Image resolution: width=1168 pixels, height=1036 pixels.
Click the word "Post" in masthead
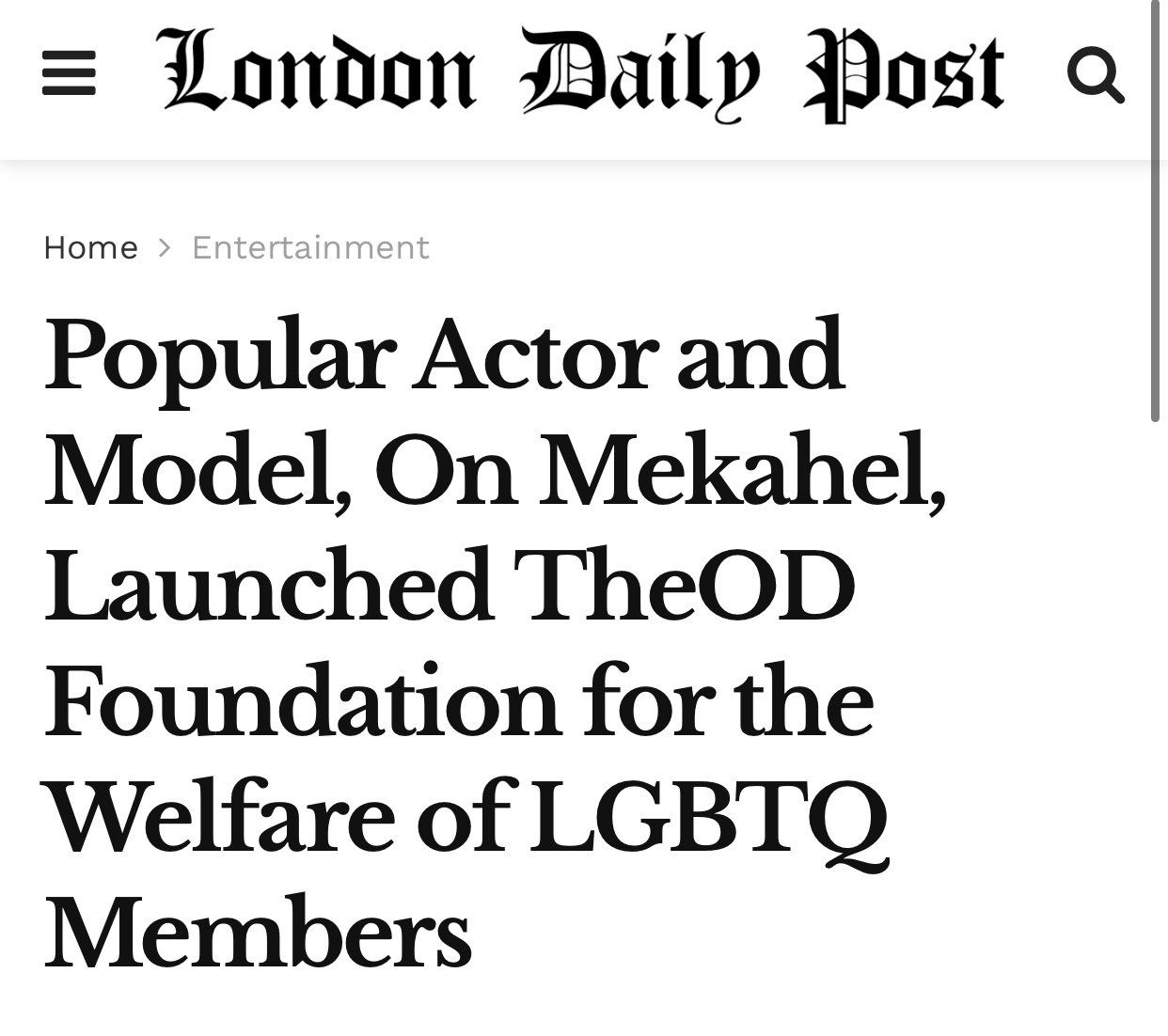903,73
